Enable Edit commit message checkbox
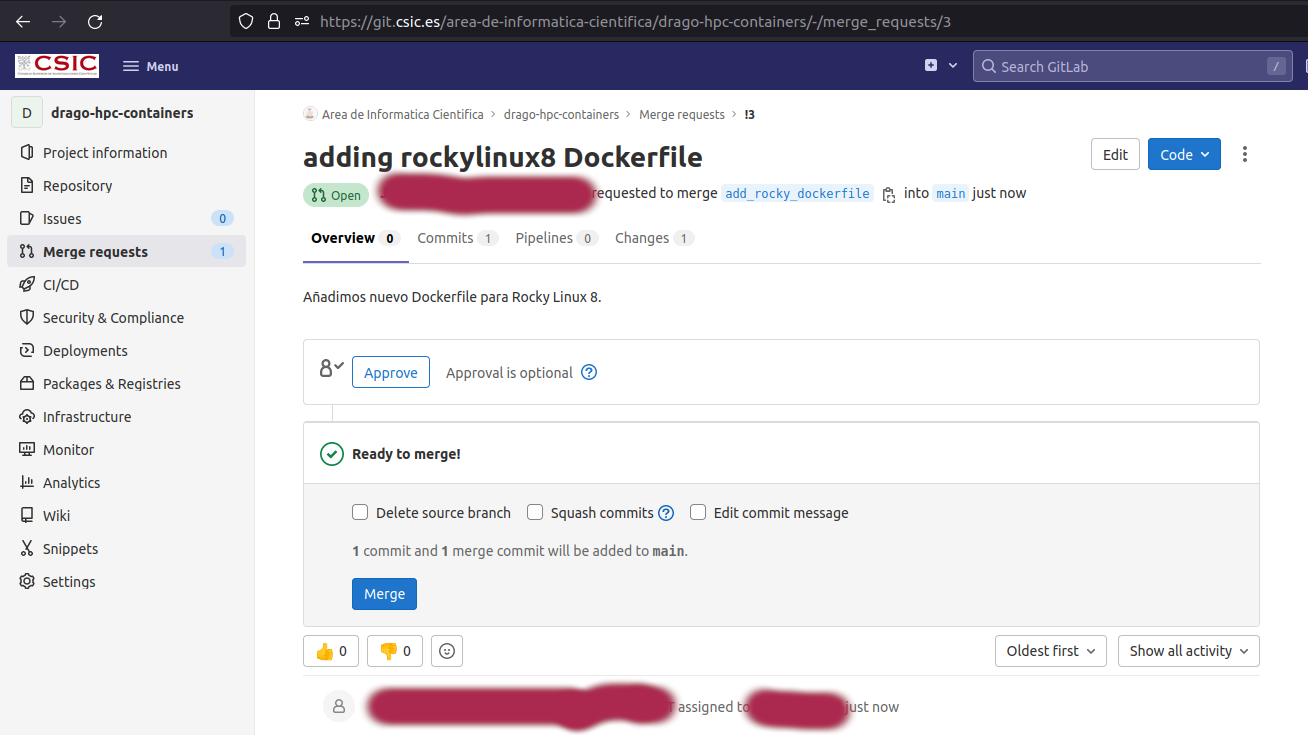 pos(698,512)
